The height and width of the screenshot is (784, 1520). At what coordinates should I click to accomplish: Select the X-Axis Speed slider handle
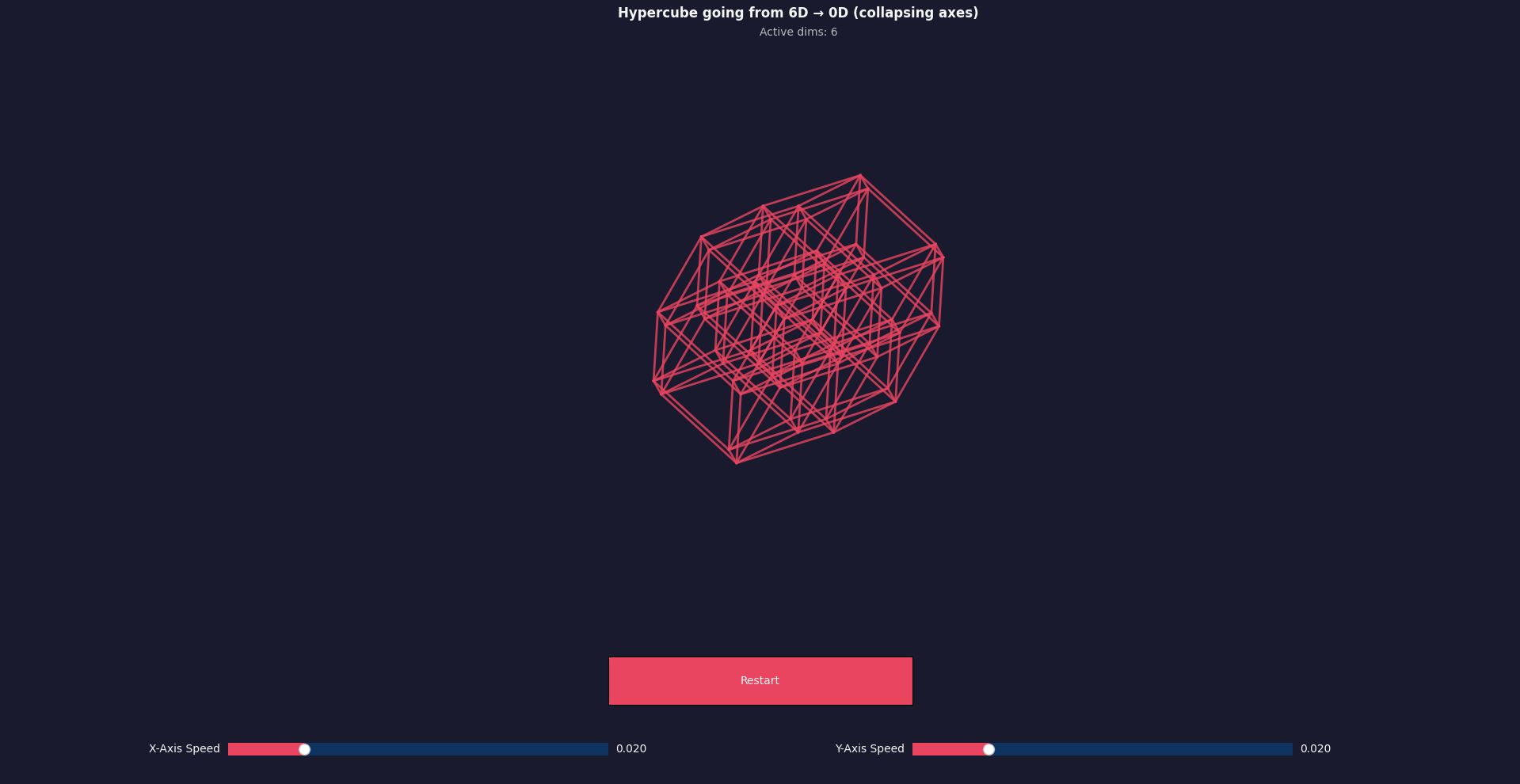click(x=304, y=748)
